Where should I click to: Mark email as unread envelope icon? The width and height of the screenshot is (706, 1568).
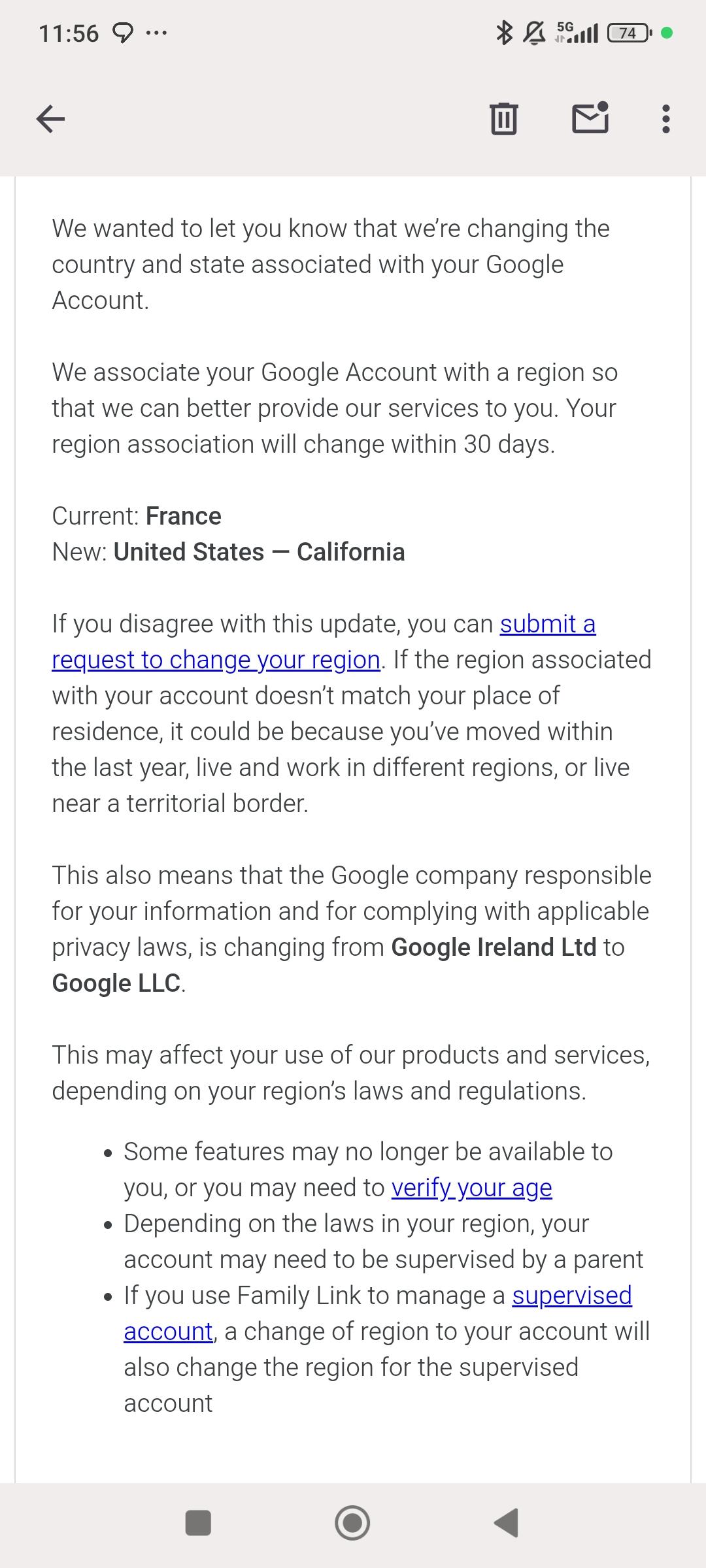click(590, 118)
